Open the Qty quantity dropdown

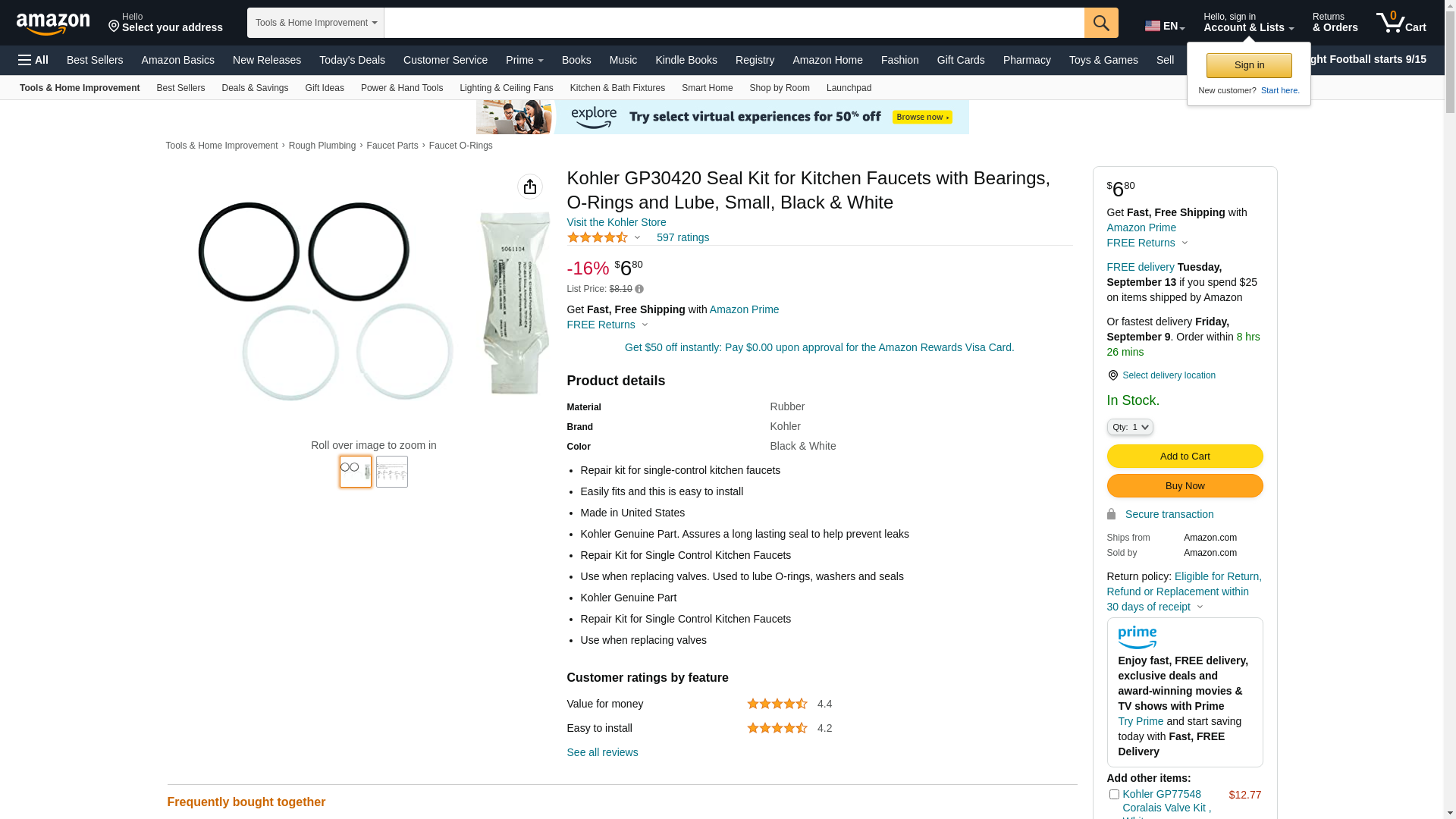click(1130, 427)
